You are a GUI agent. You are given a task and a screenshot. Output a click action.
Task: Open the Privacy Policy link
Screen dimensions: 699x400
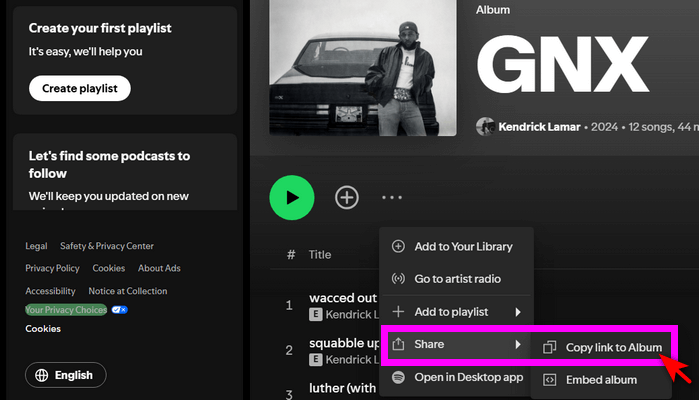[52, 268]
